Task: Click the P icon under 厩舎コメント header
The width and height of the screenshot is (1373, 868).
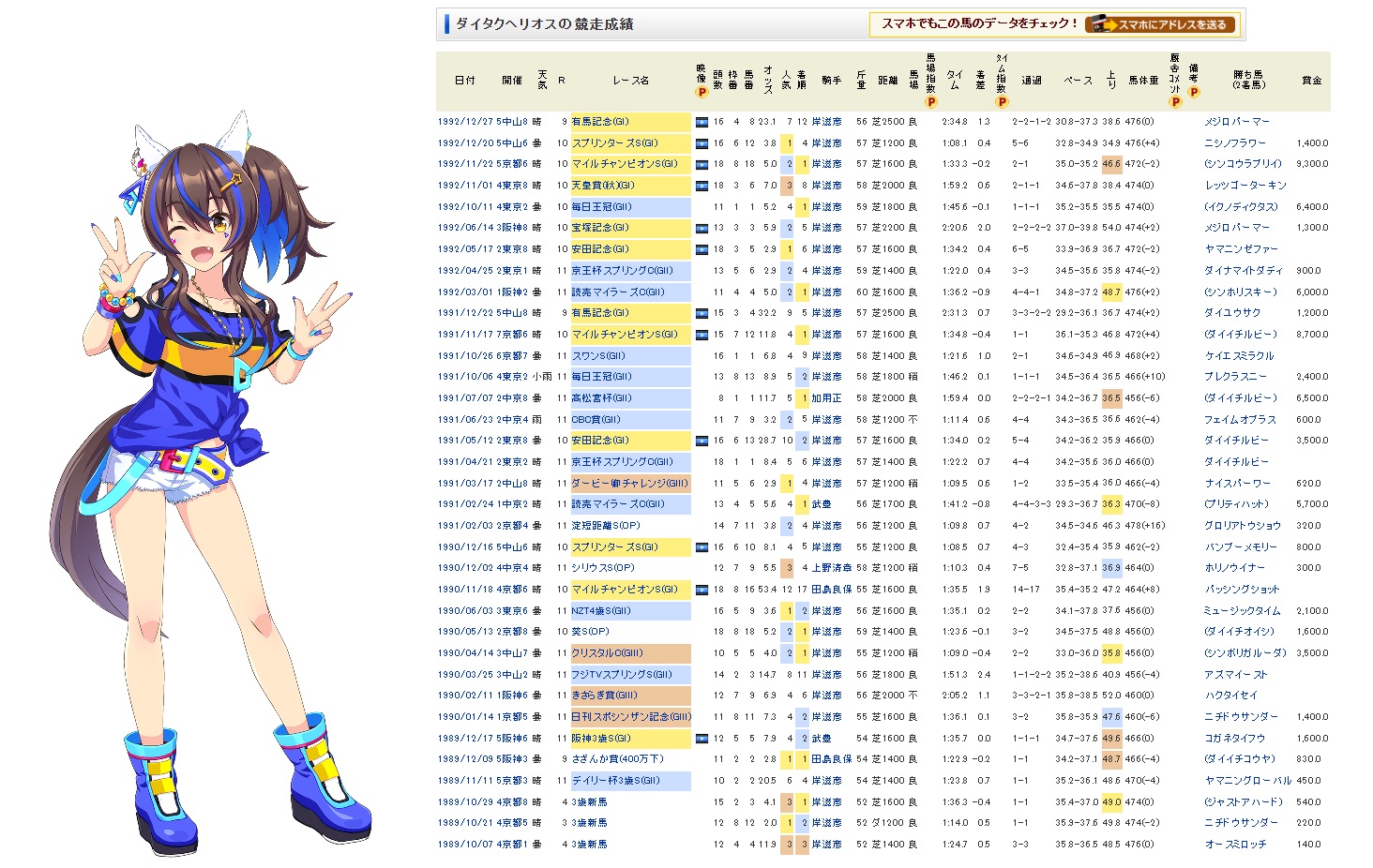Action: 1175,101
